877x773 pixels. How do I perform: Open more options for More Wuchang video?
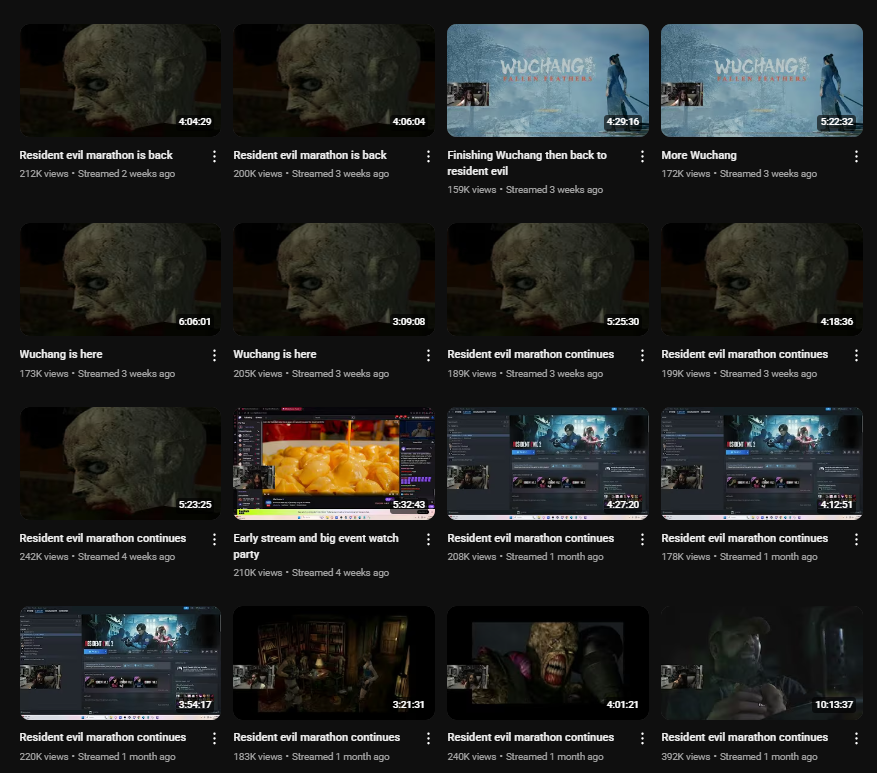click(x=856, y=157)
